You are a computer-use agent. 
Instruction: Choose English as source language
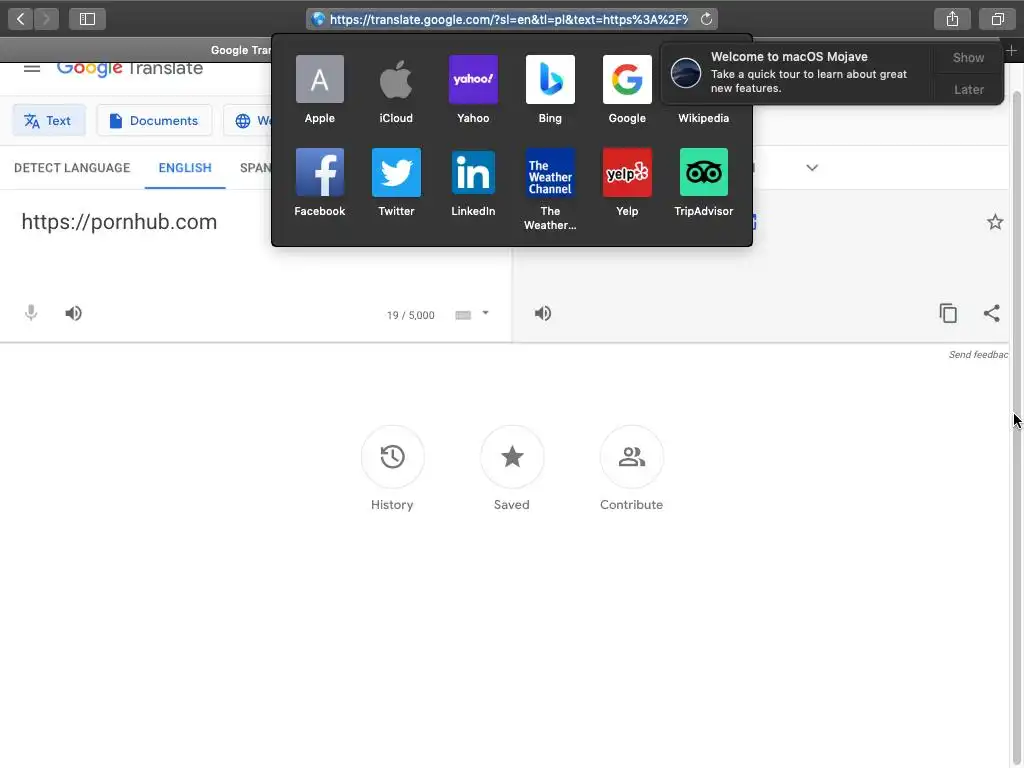[185, 168]
